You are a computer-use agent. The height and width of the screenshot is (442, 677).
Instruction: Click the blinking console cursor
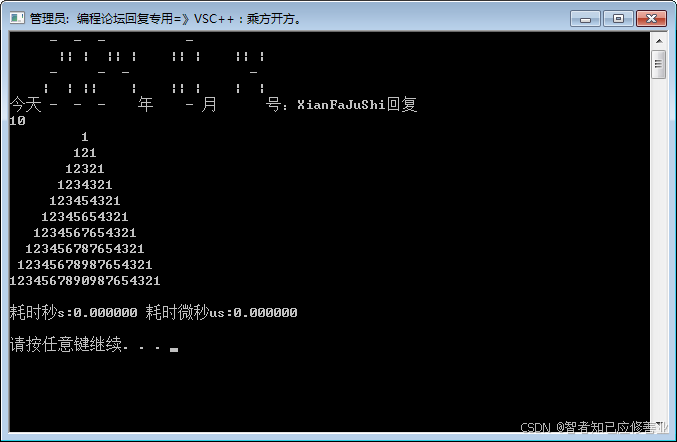coord(174,350)
